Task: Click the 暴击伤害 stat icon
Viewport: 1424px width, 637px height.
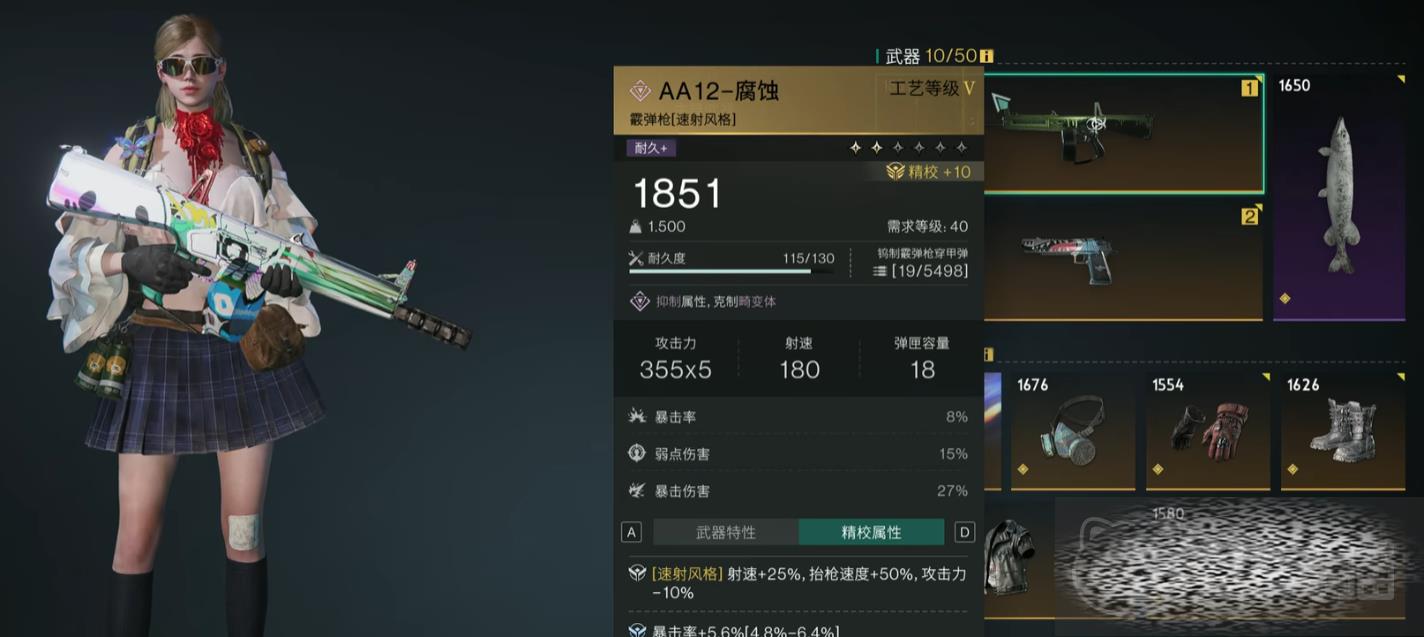Action: 637,490
